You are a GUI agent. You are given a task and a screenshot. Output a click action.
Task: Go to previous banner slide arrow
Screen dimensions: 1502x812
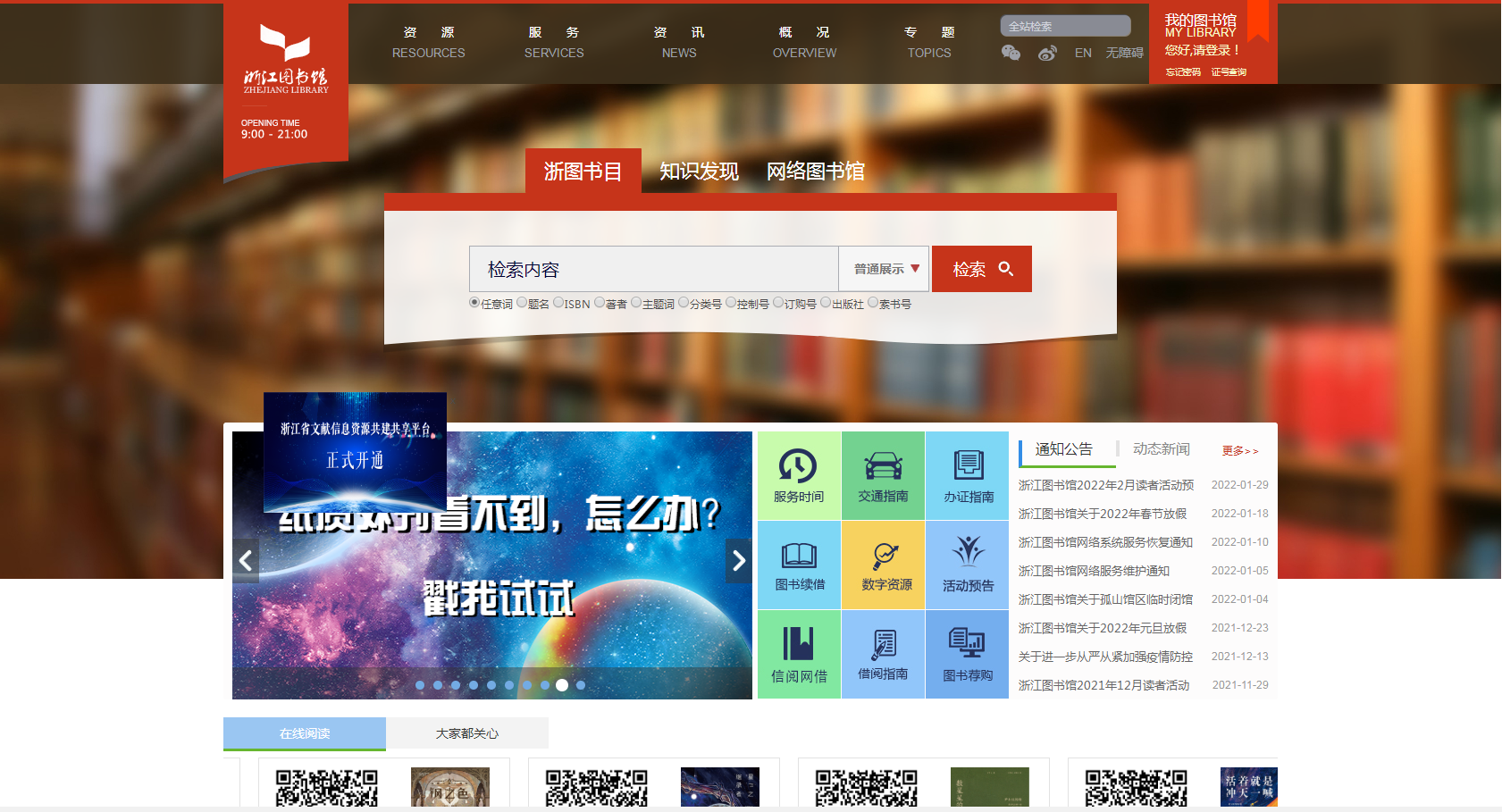[x=246, y=561]
